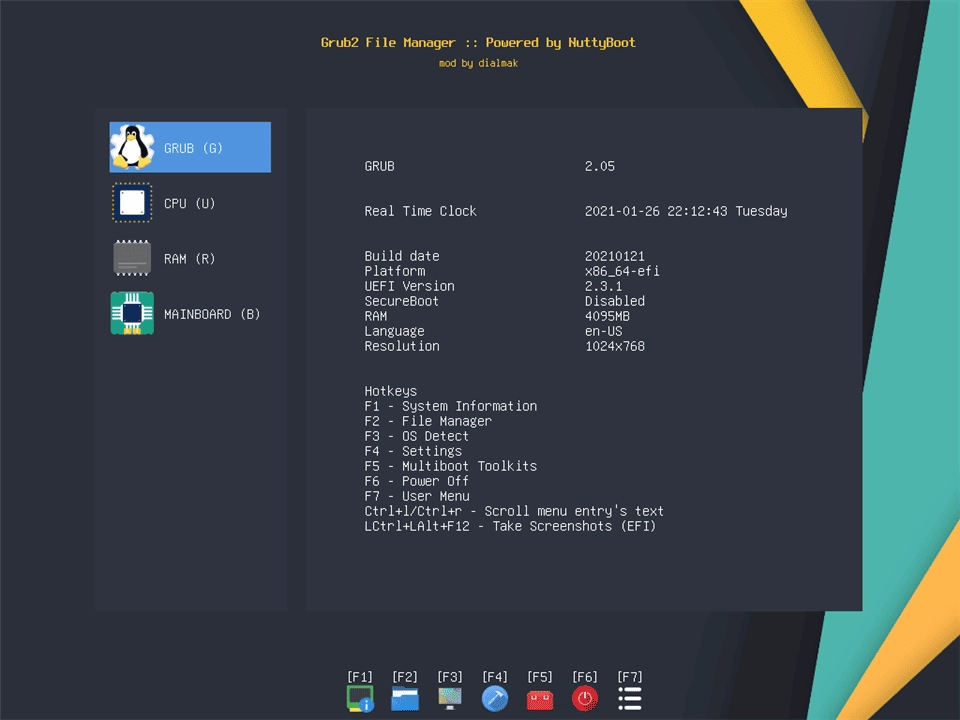Click the [F3] label in bottom bar

point(450,677)
